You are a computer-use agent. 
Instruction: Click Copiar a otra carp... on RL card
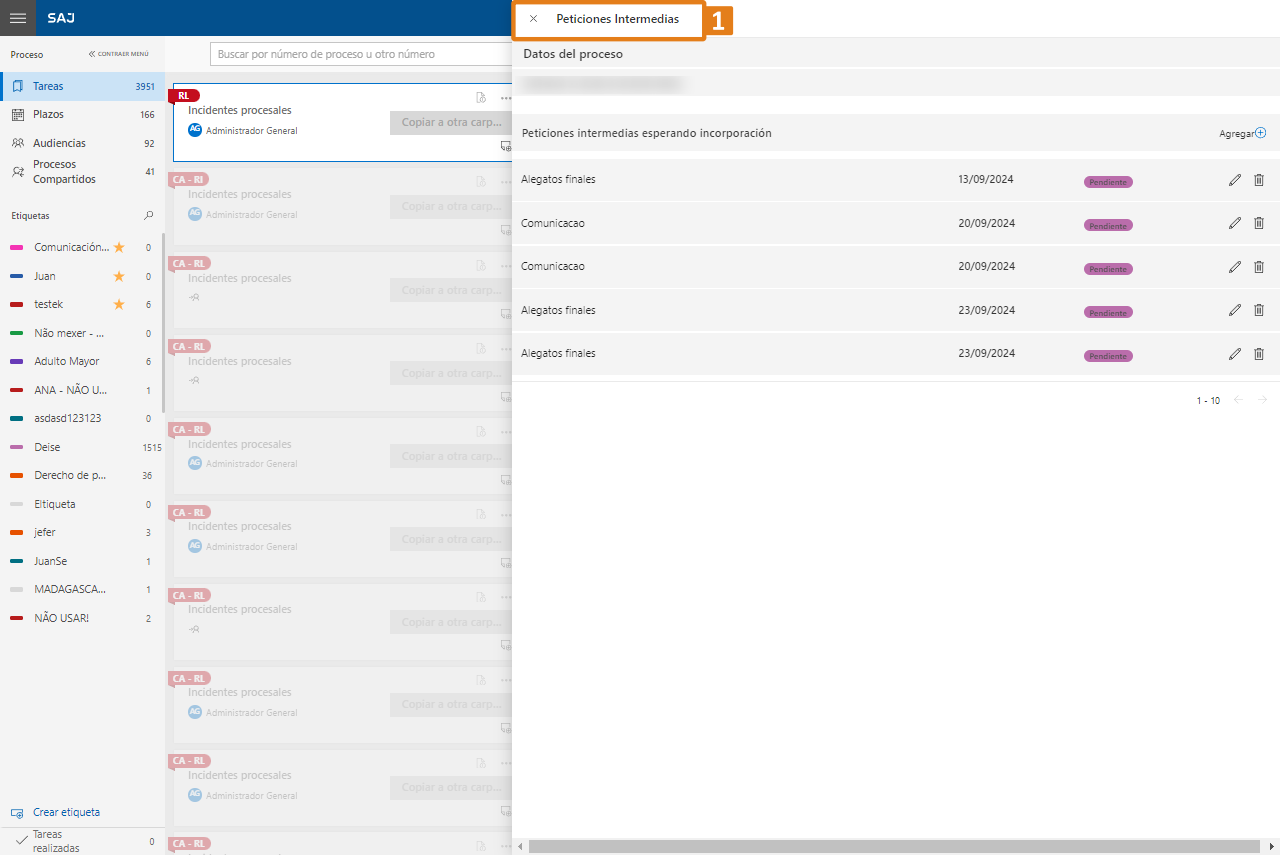(x=451, y=122)
